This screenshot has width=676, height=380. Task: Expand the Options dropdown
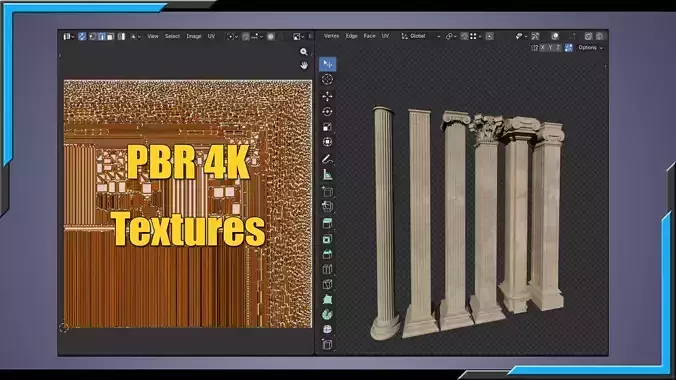click(x=591, y=48)
